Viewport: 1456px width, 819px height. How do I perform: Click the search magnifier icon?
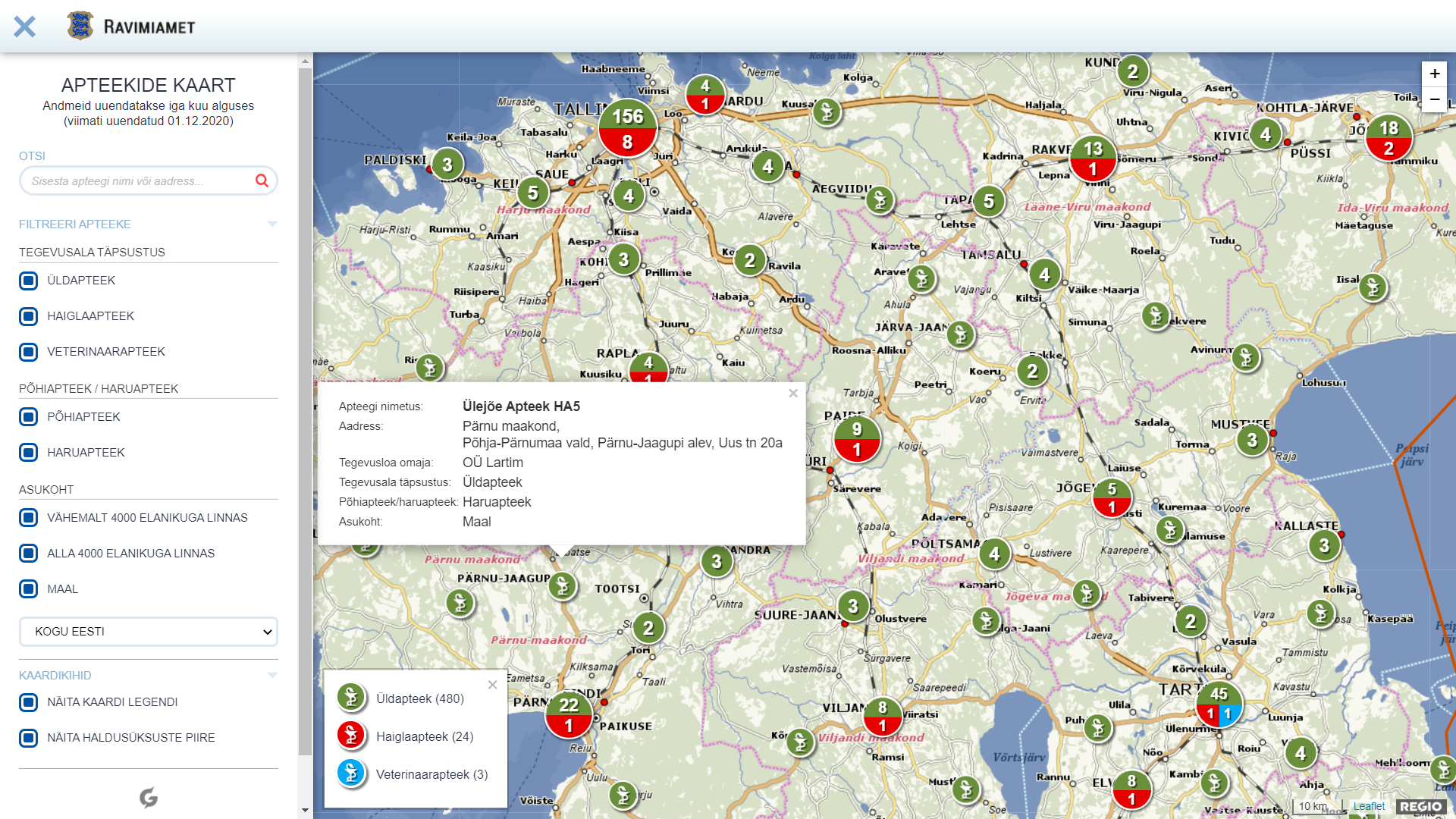click(x=262, y=180)
